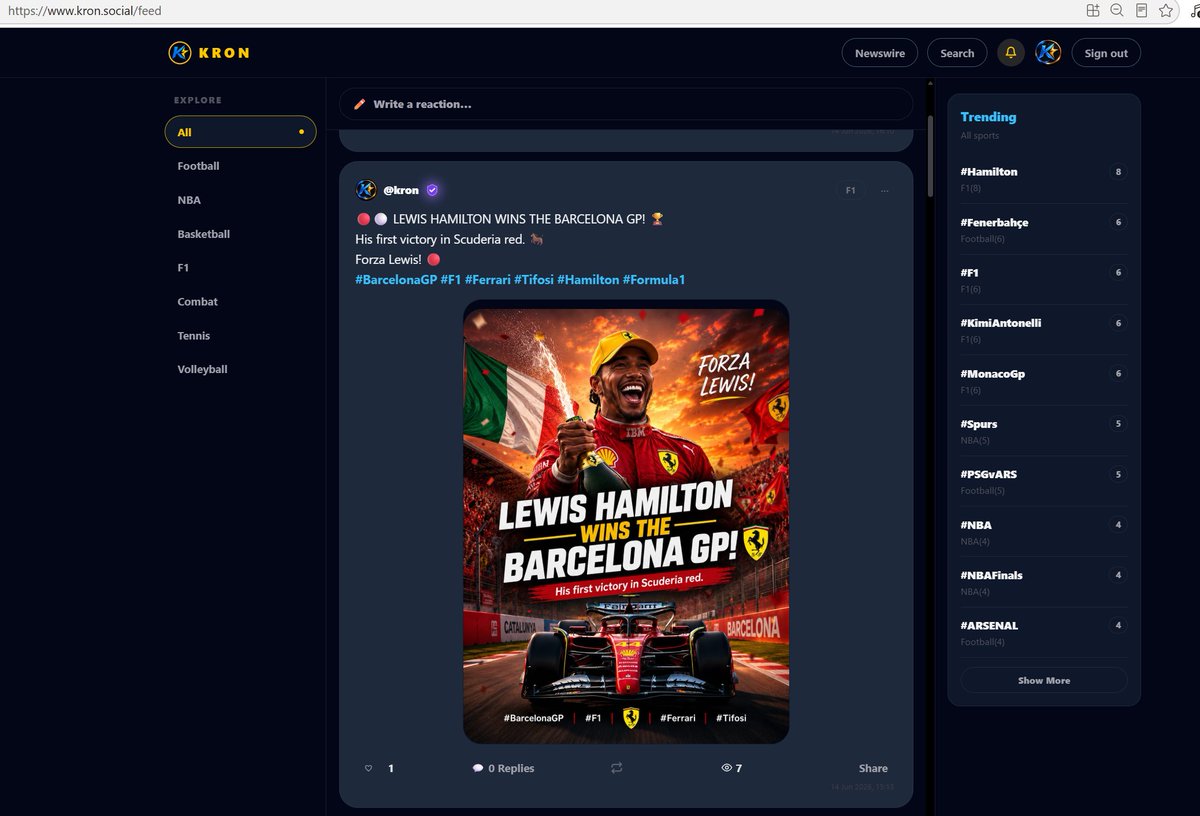This screenshot has width=1200, height=816.
Task: Click Show More in Trending panel
Action: [x=1044, y=680]
